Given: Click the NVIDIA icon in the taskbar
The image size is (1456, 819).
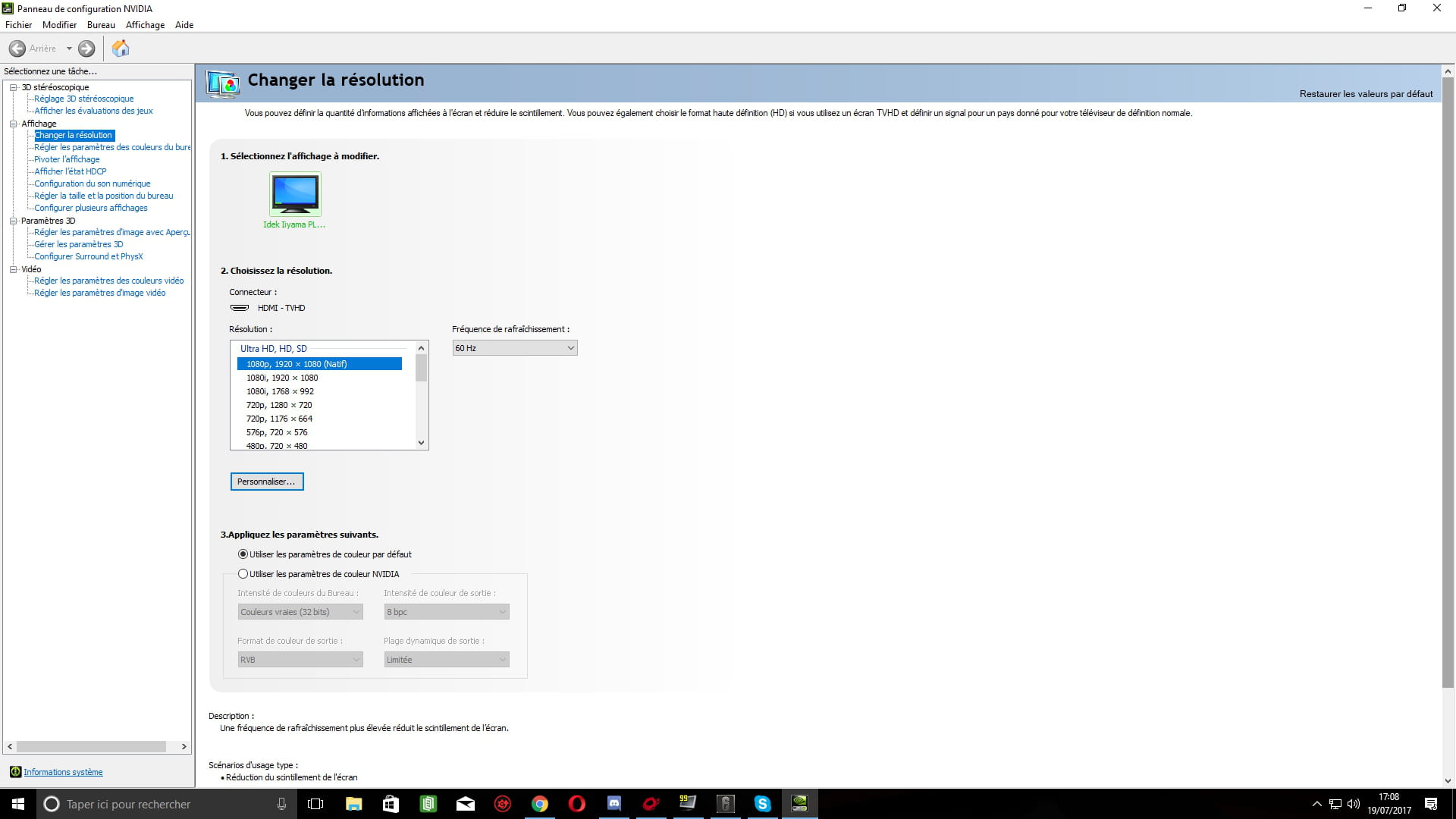Looking at the screenshot, I should (x=799, y=804).
